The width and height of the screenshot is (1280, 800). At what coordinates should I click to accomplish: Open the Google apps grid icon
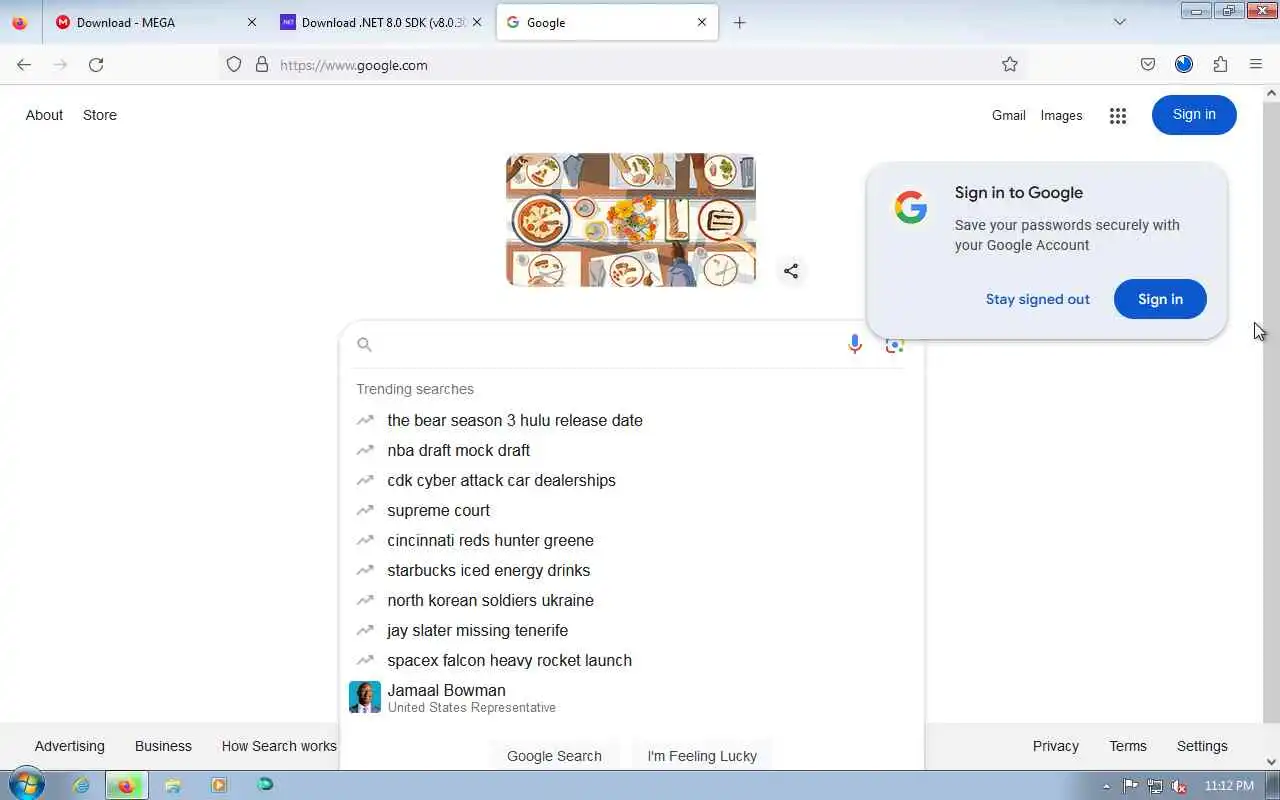point(1118,115)
